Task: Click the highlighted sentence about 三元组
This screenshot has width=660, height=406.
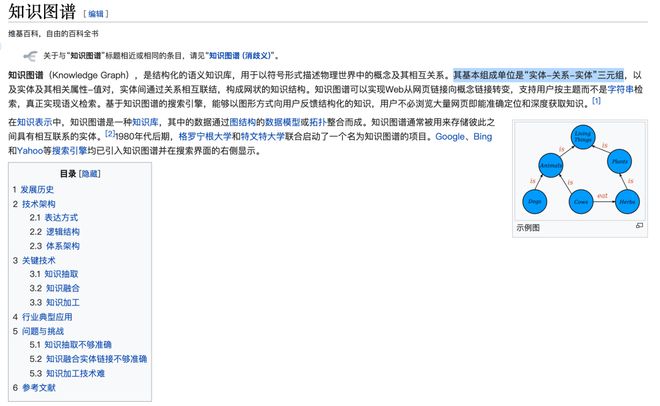Action: coord(538,75)
